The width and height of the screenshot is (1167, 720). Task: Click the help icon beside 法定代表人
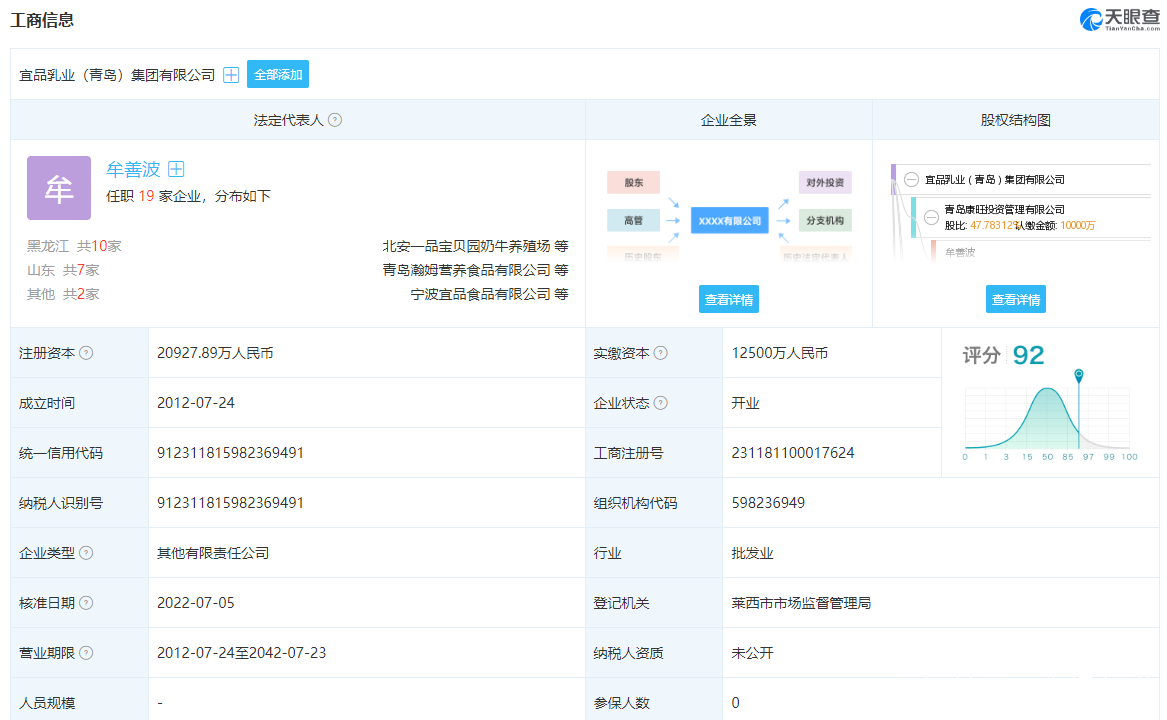[x=335, y=120]
